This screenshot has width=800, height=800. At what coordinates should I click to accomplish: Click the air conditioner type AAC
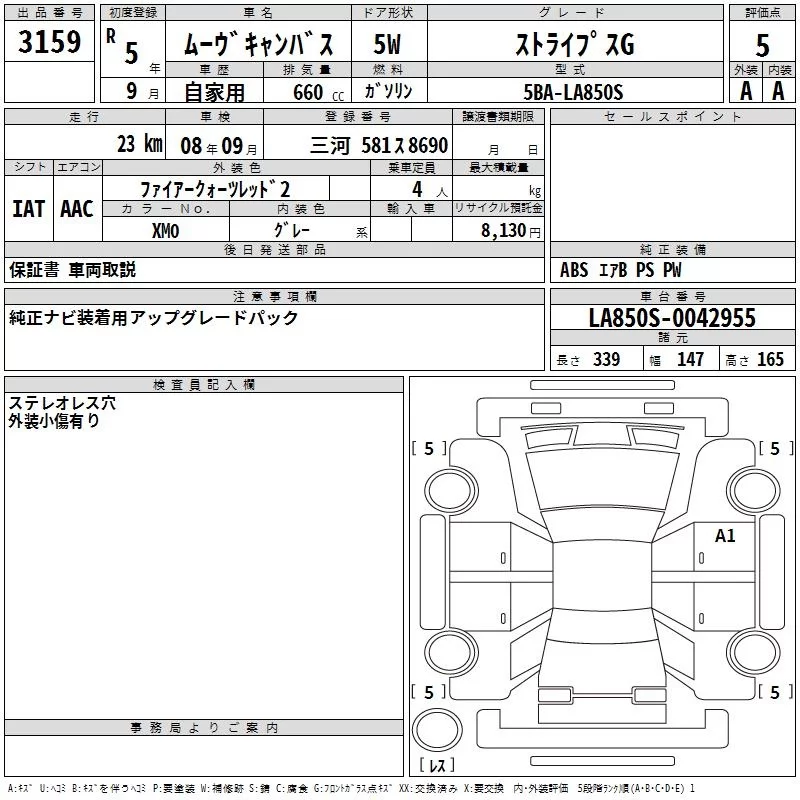(76, 208)
